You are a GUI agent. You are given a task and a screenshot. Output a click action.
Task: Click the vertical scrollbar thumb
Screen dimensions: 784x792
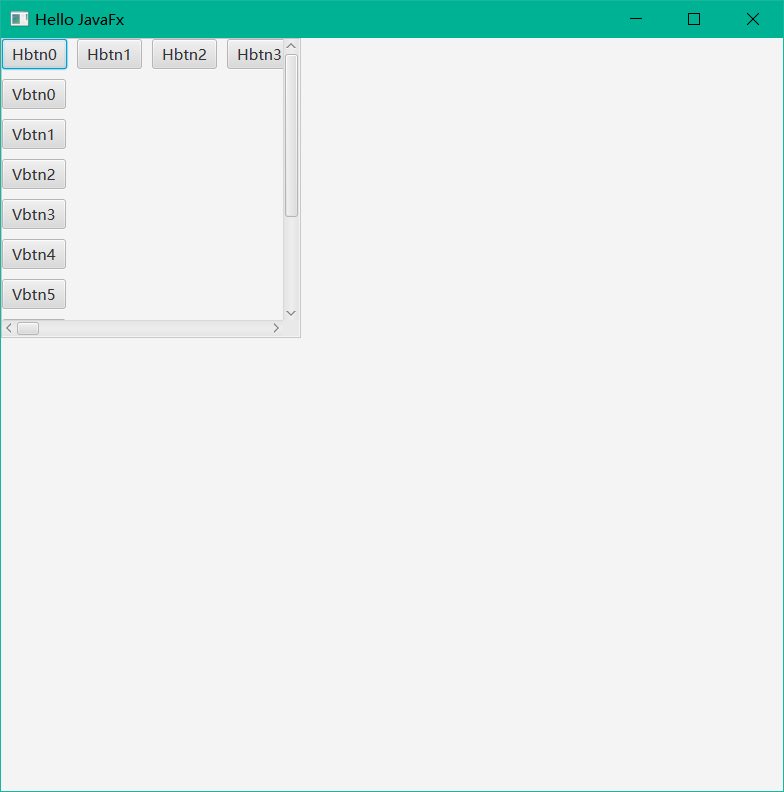tap(291, 135)
